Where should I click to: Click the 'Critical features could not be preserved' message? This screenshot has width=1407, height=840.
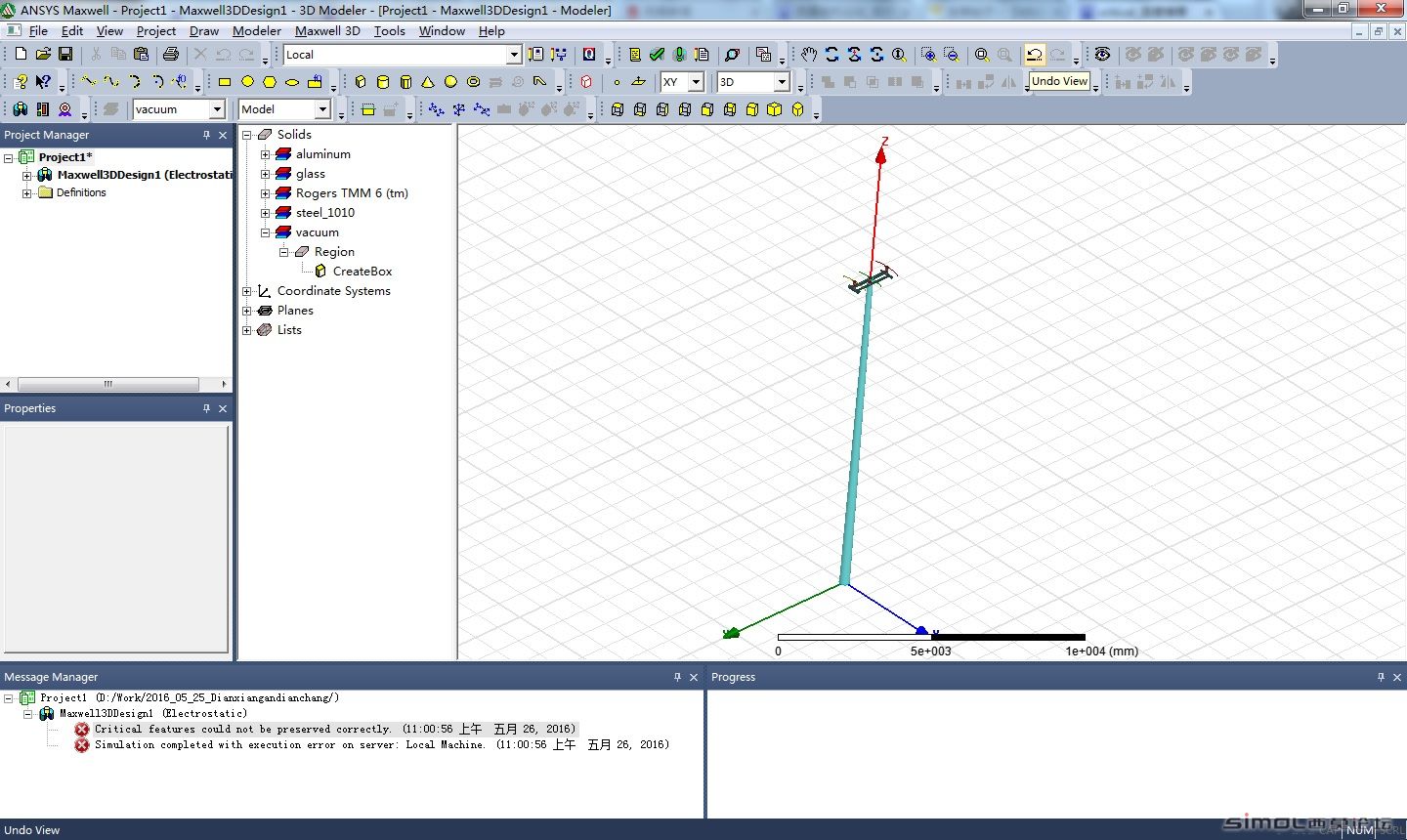coord(335,729)
